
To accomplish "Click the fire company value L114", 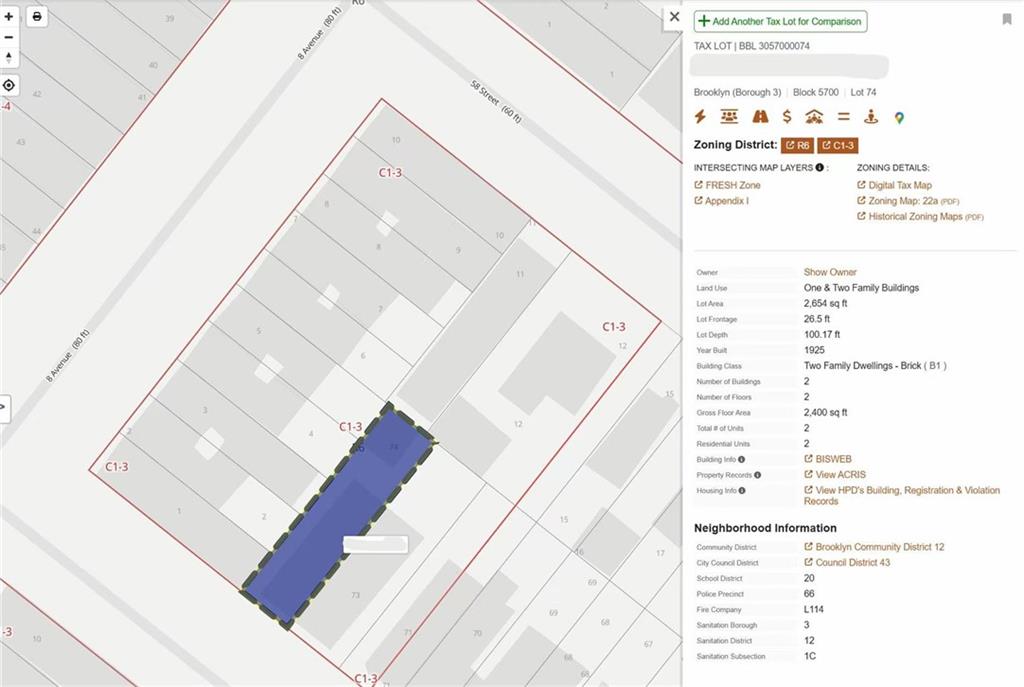I will tap(814, 609).
